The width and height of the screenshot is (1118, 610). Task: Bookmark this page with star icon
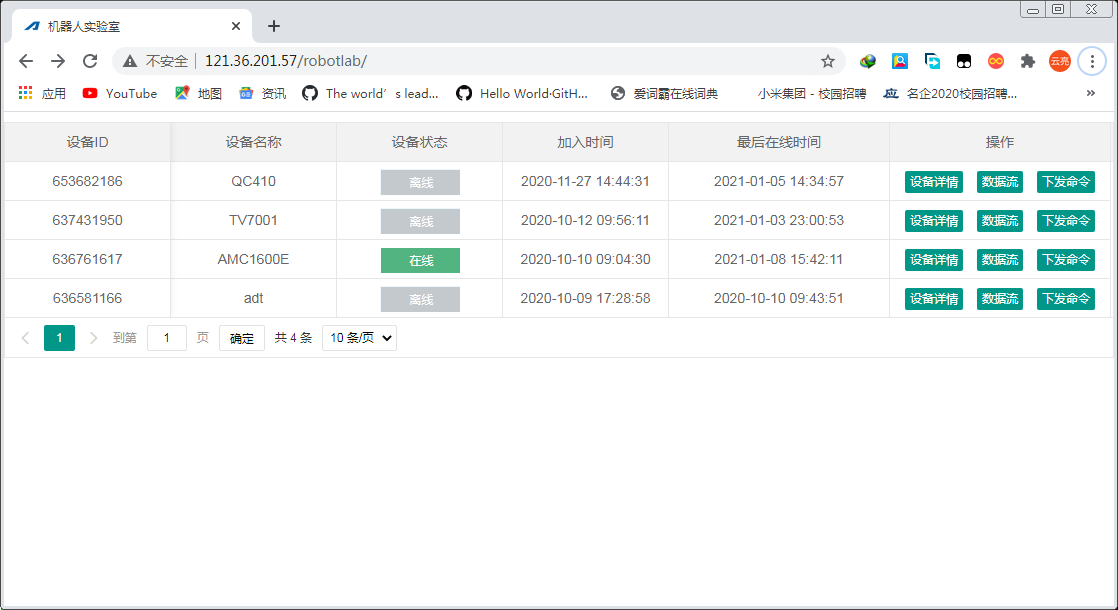828,61
